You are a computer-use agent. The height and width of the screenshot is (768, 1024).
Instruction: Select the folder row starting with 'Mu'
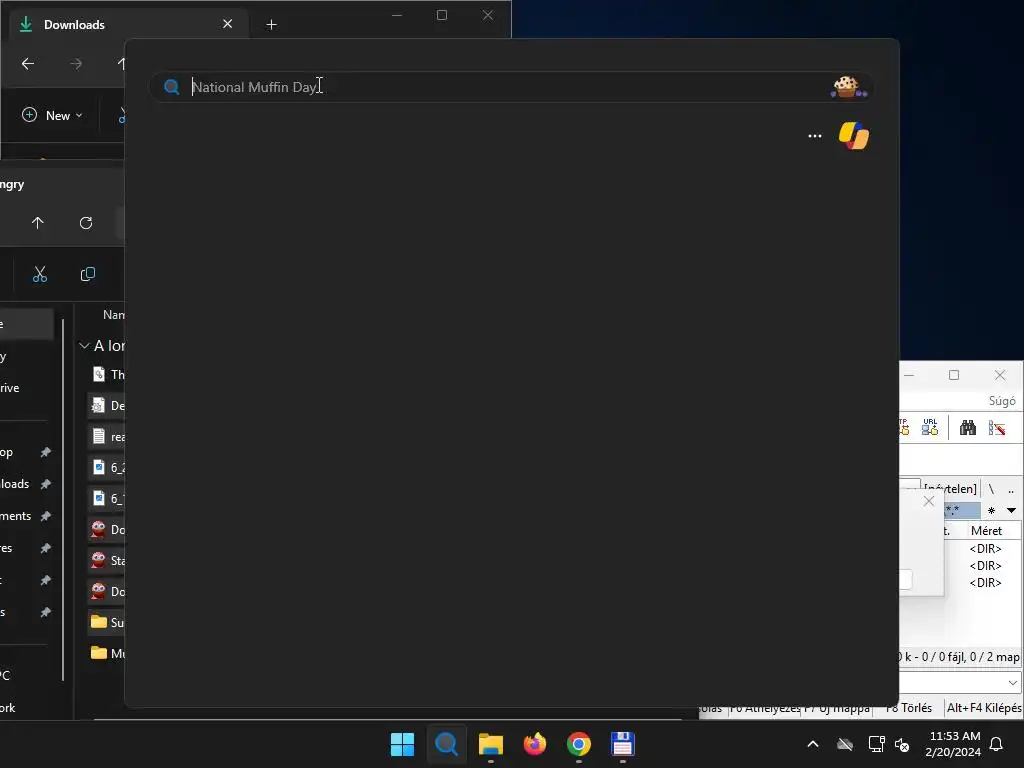pos(106,653)
